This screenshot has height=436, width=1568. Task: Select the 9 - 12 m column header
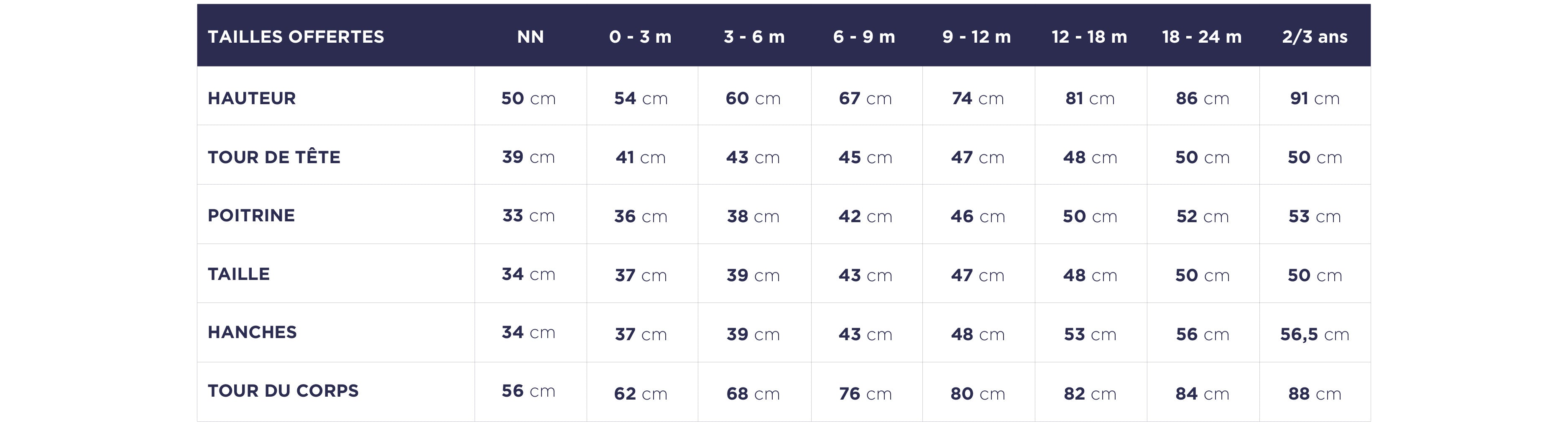coord(976,36)
